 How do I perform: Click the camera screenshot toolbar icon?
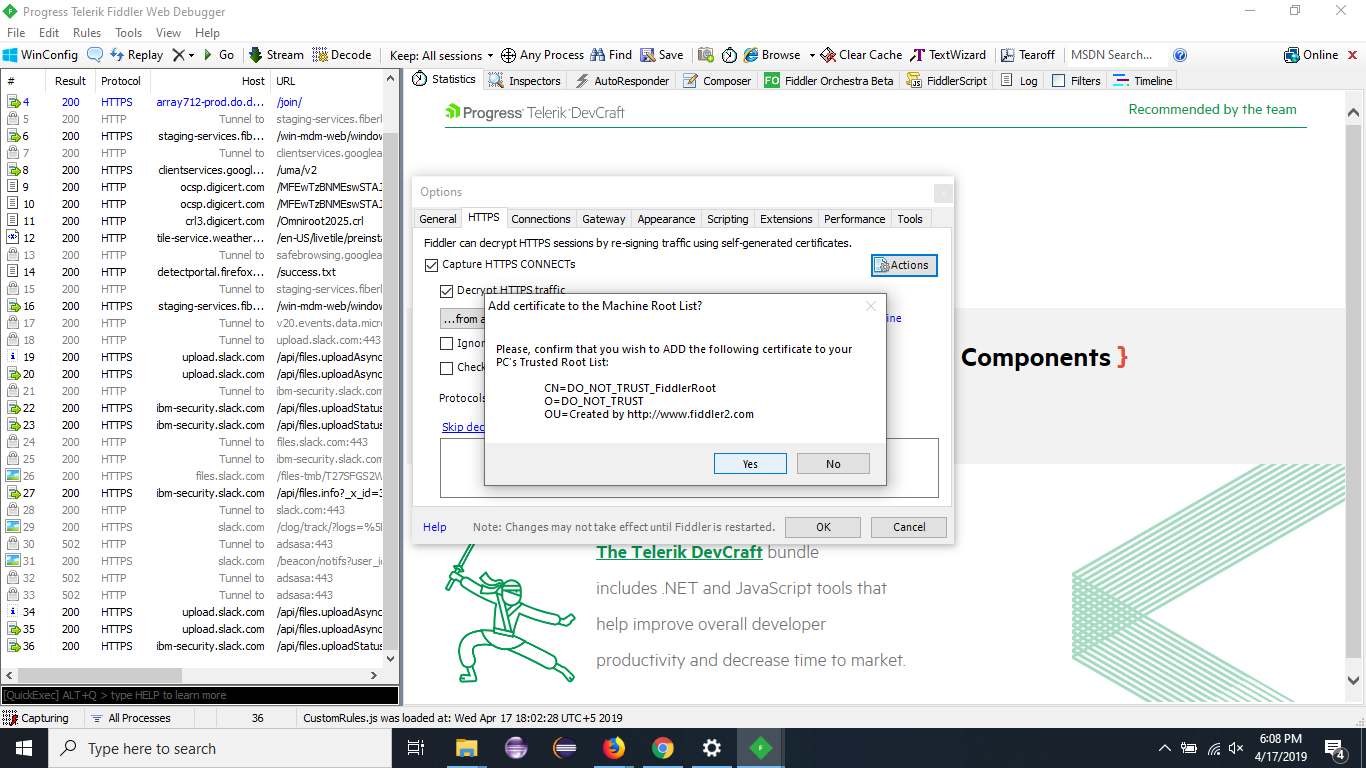coord(706,55)
